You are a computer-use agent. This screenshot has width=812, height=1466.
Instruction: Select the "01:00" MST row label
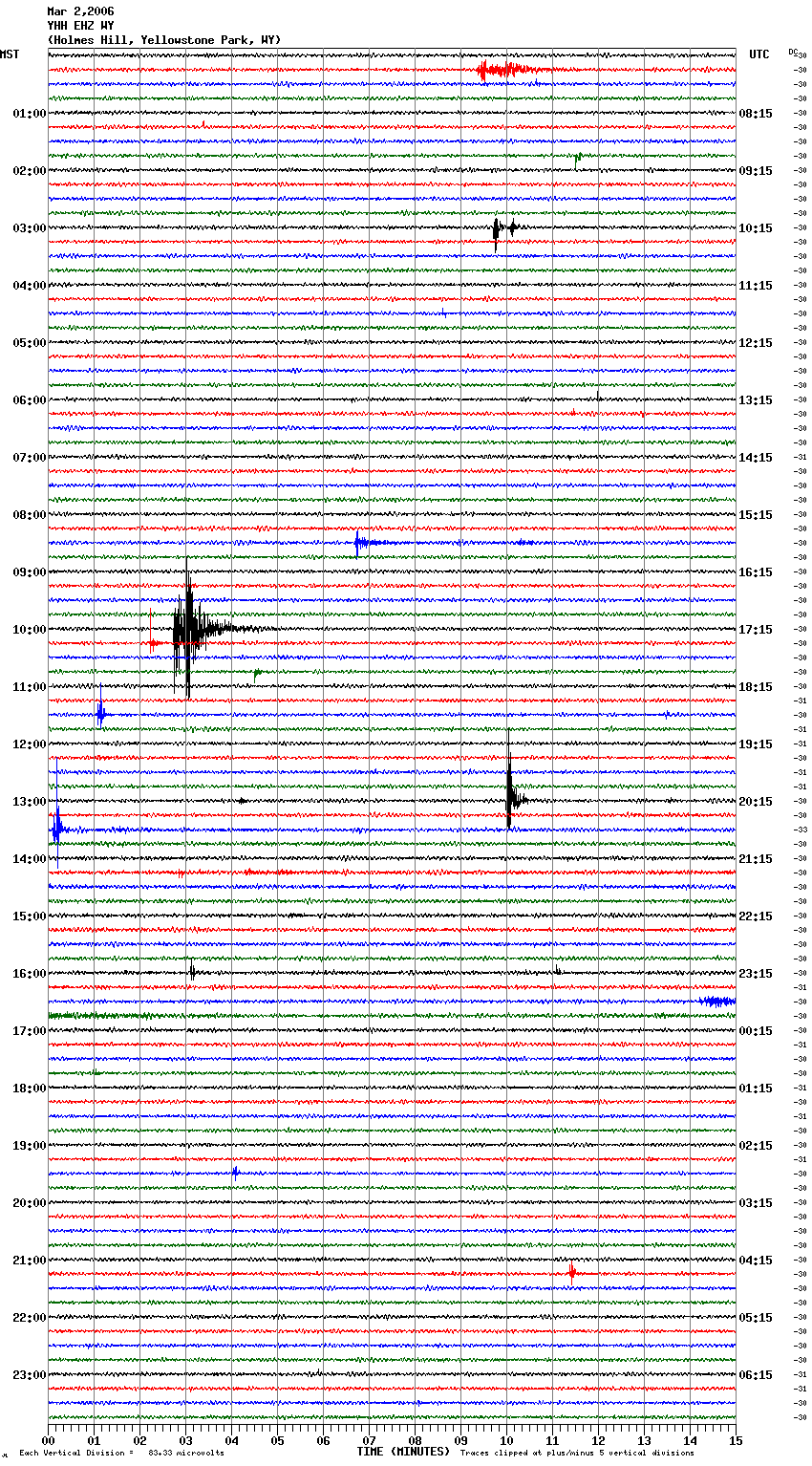click(30, 114)
